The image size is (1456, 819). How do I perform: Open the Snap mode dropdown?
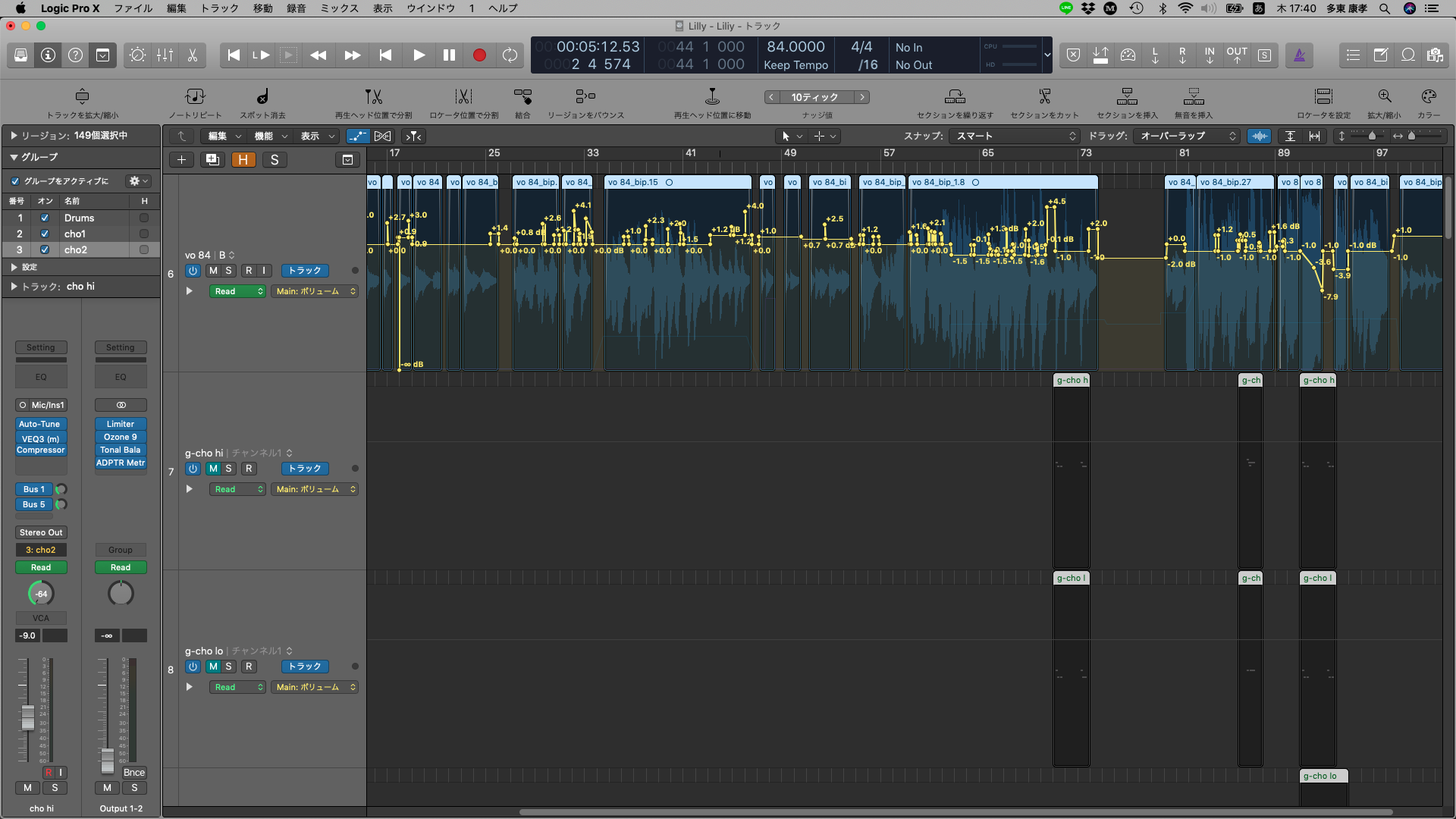coord(1015,136)
